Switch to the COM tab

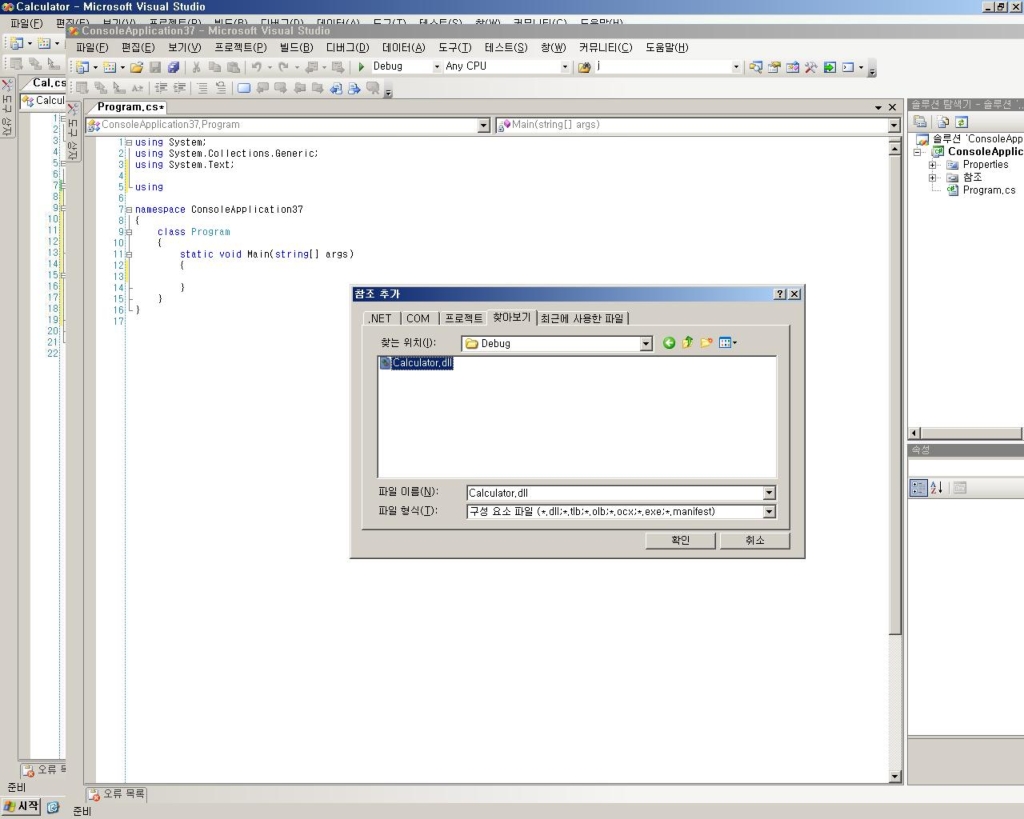tap(418, 319)
